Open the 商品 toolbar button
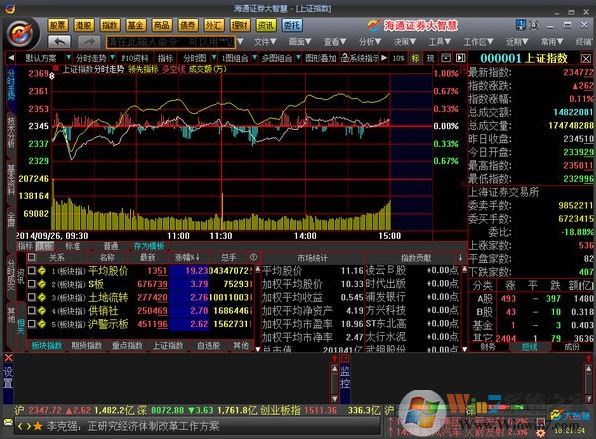 click(162, 25)
